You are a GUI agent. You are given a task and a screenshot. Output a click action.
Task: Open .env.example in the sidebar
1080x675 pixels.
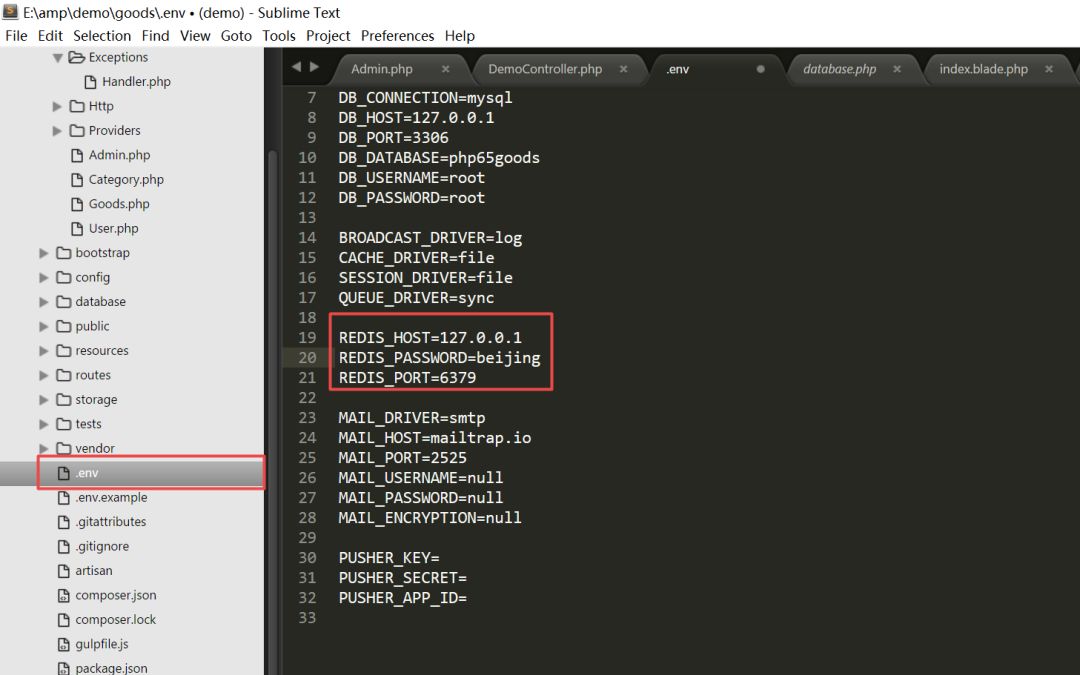(111, 497)
